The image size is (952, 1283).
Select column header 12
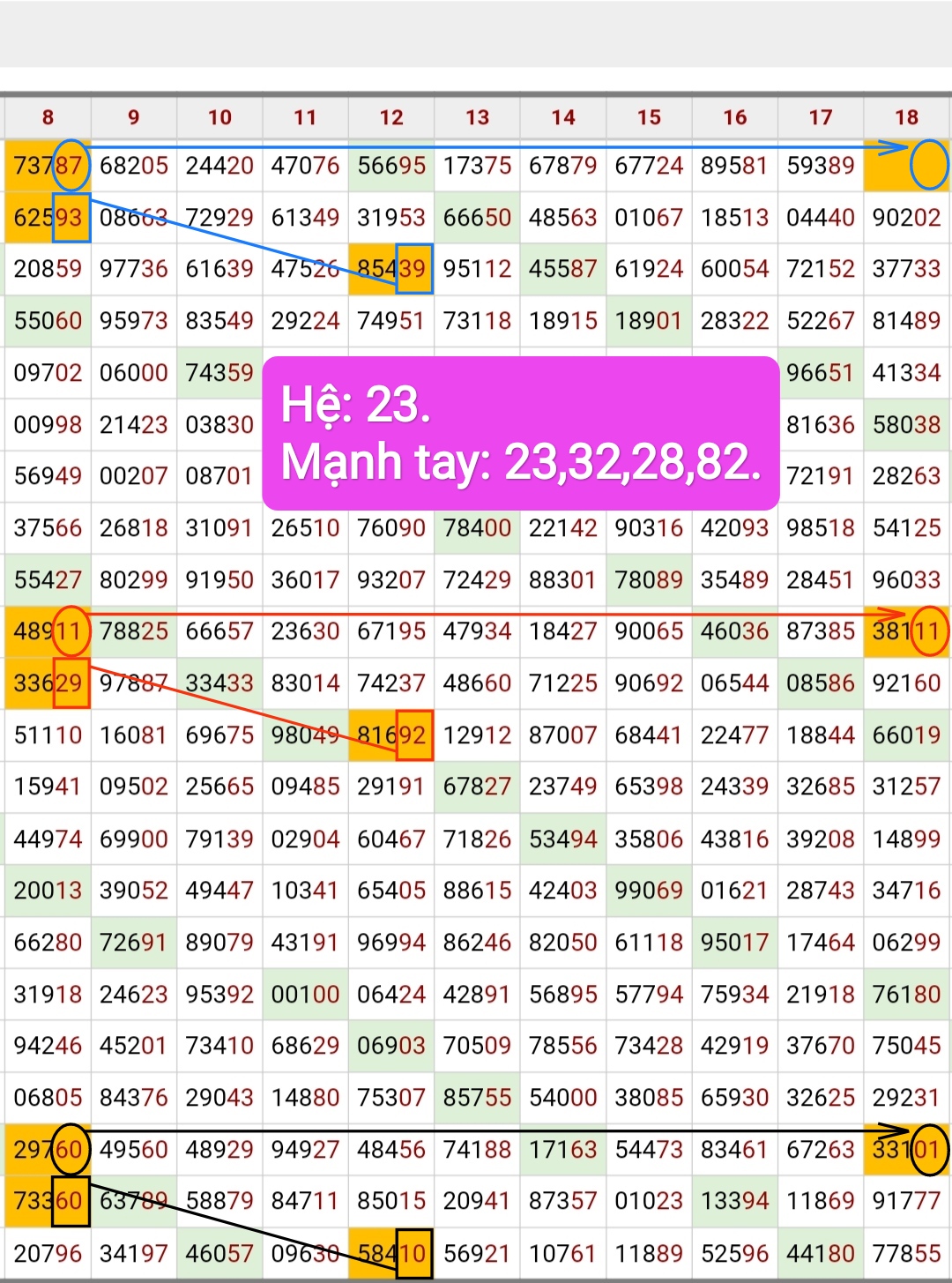click(391, 117)
